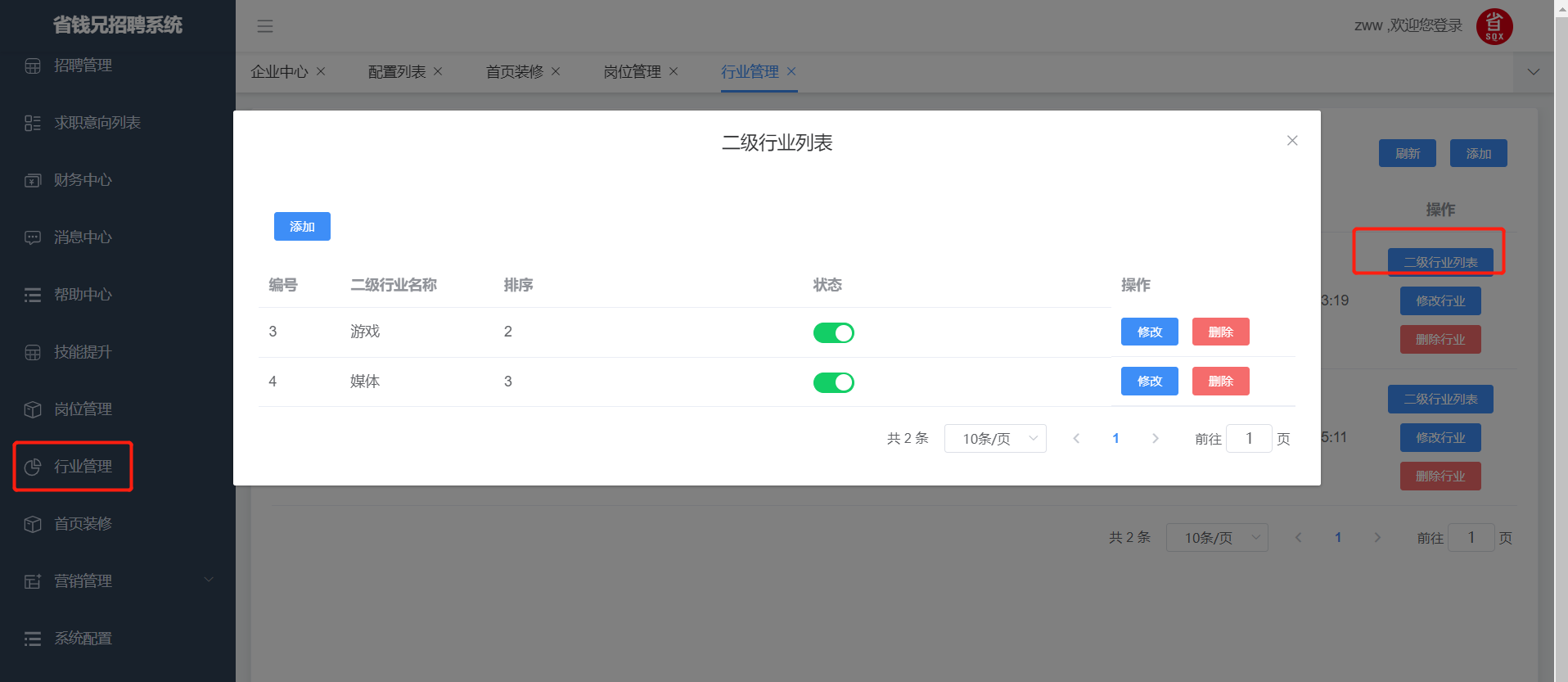The height and width of the screenshot is (682, 1568).
Task: Click next page arrow in dialog pagination
Action: [1155, 439]
